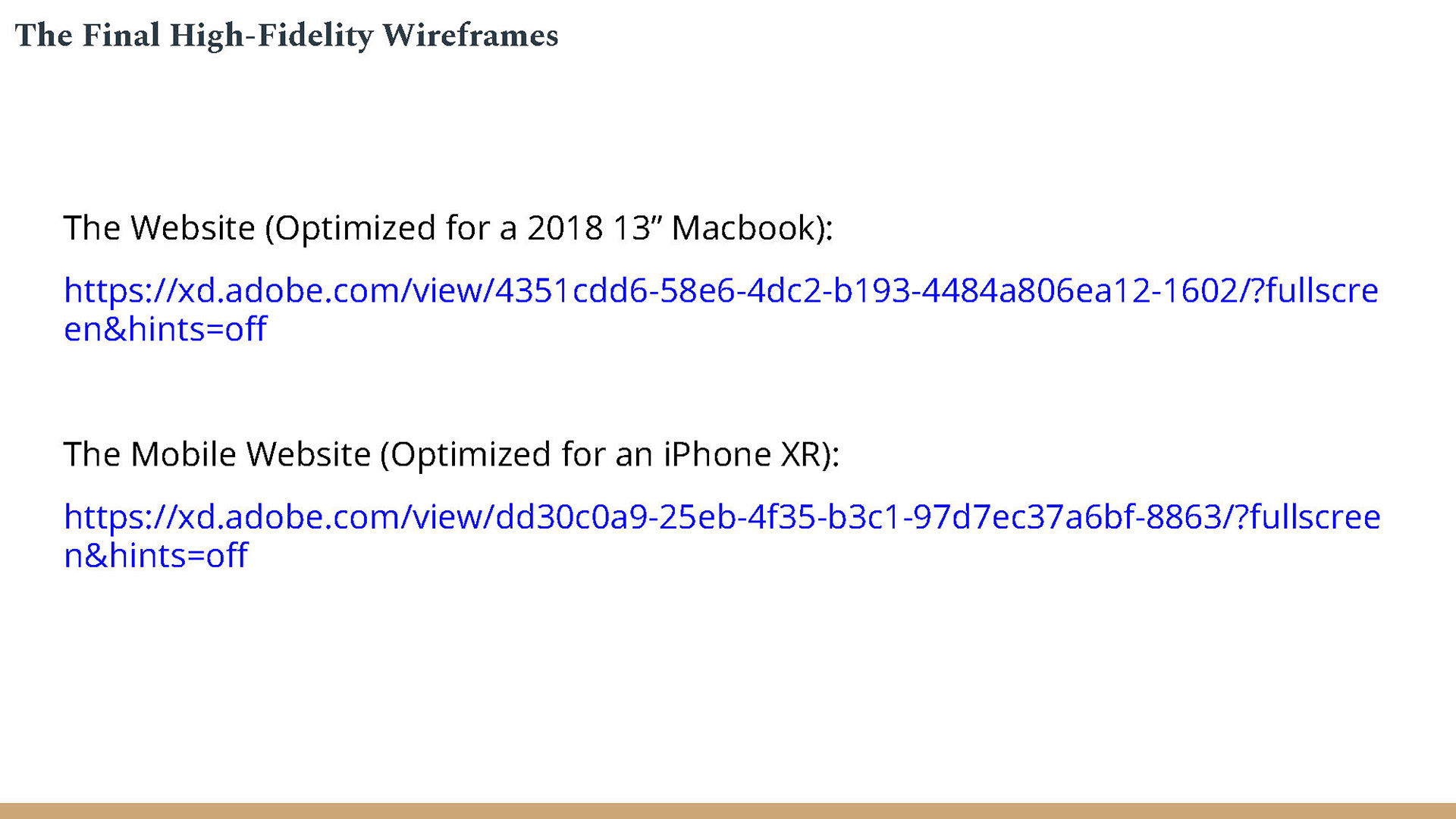Click the word "Wireframes" in the title
The image size is (1456, 819).
point(470,36)
